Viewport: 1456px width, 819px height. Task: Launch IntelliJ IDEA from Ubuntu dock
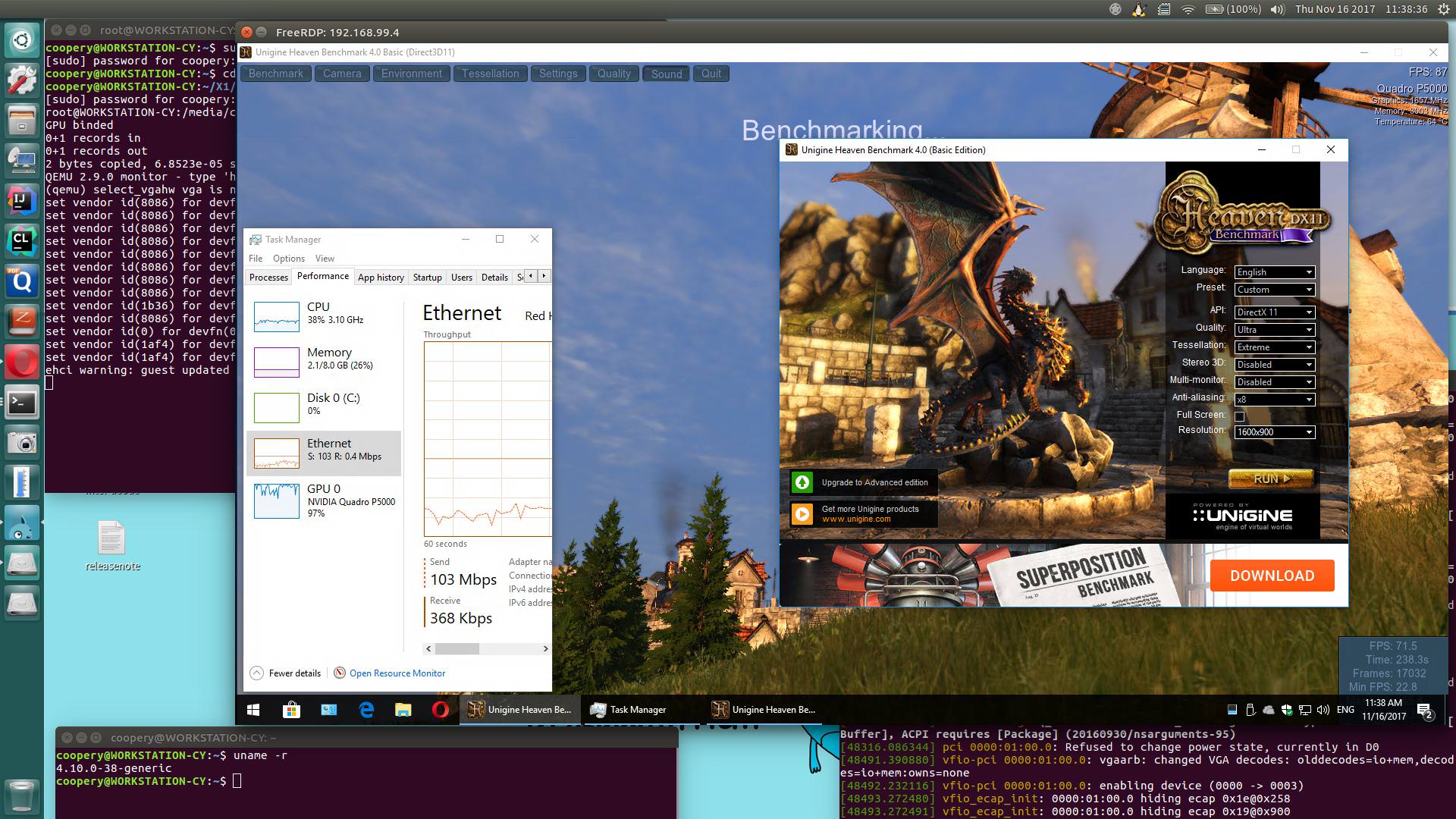[22, 201]
